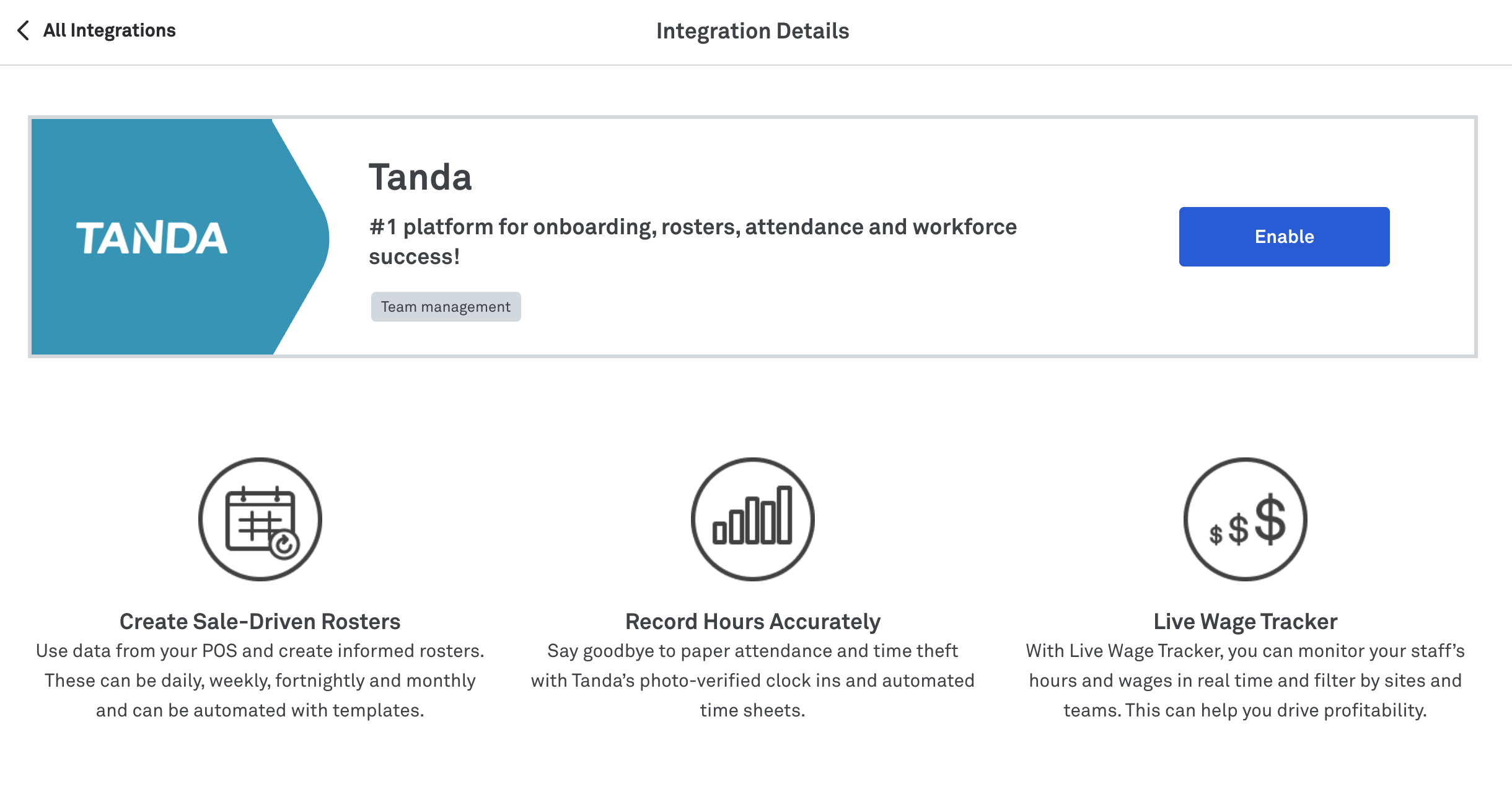Click the 'Integration Details' page title
Image resolution: width=1512 pixels, height=802 pixels.
click(753, 31)
